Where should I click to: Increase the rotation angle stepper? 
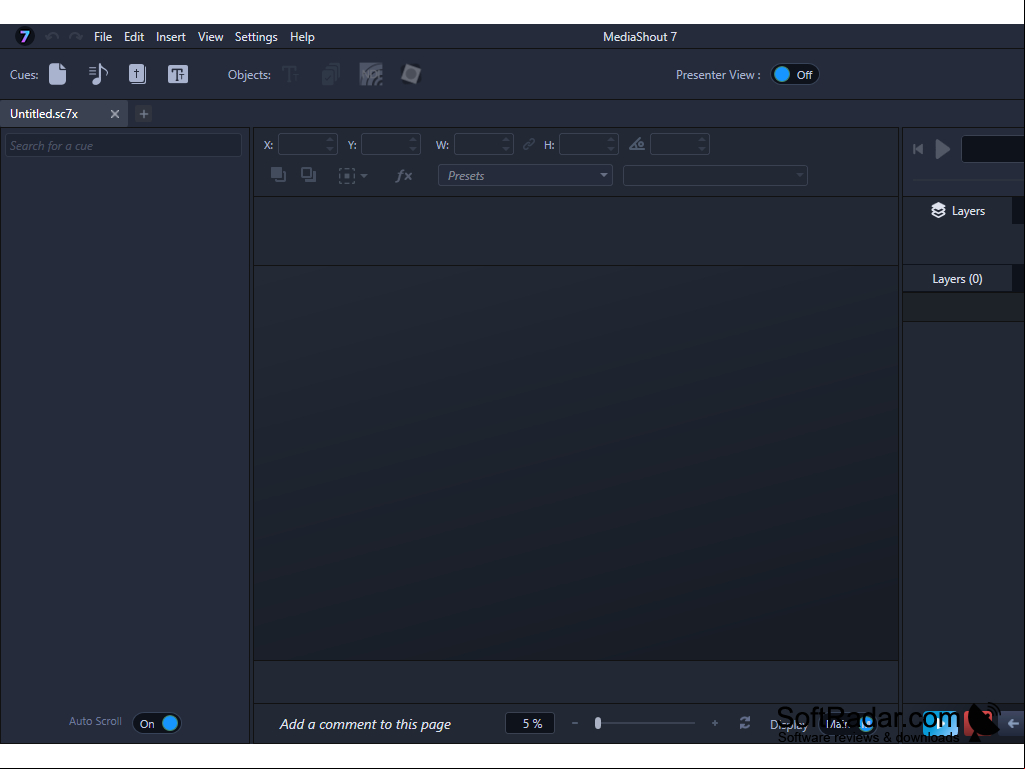coord(702,139)
